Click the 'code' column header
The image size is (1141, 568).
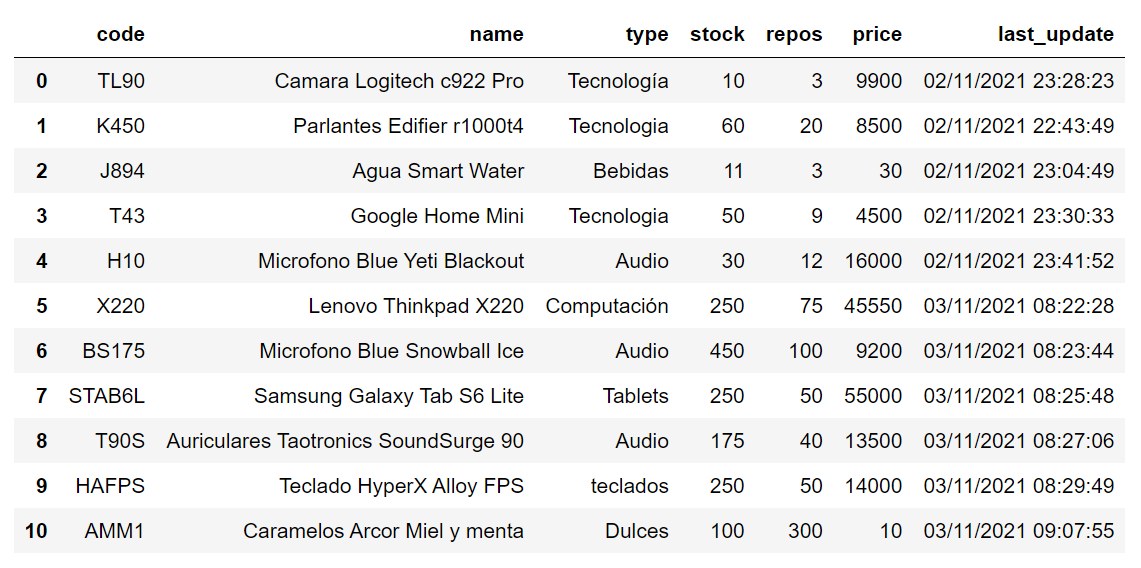(120, 34)
